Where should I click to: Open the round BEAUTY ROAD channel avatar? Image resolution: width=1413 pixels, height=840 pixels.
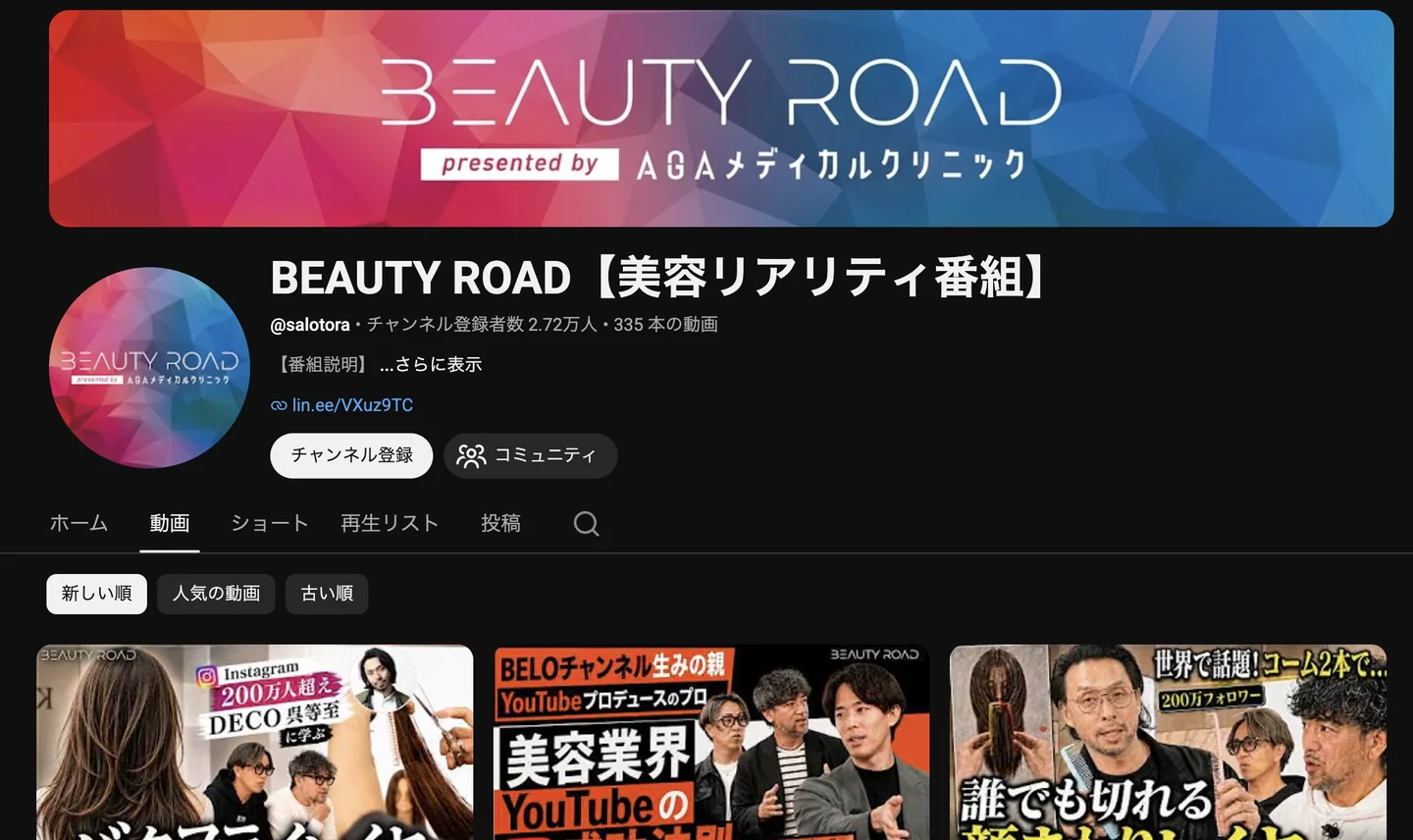pyautogui.click(x=149, y=368)
